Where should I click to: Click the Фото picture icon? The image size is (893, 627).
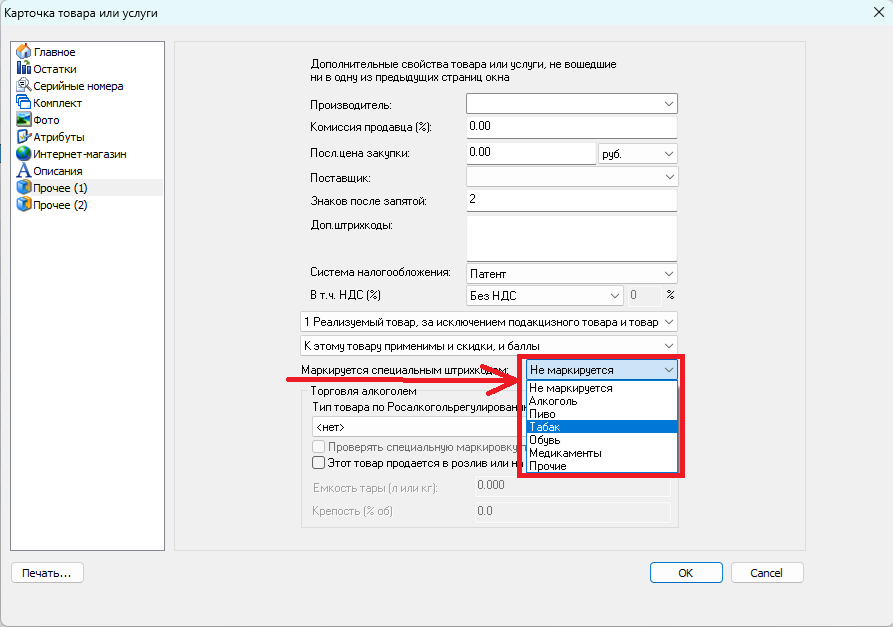point(23,120)
